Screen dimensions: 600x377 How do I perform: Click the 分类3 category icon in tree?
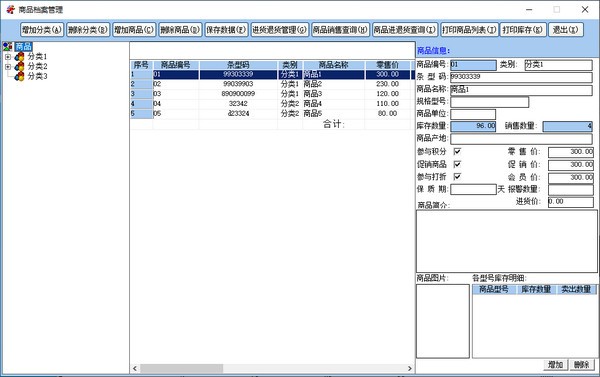pyautogui.click(x=19, y=77)
